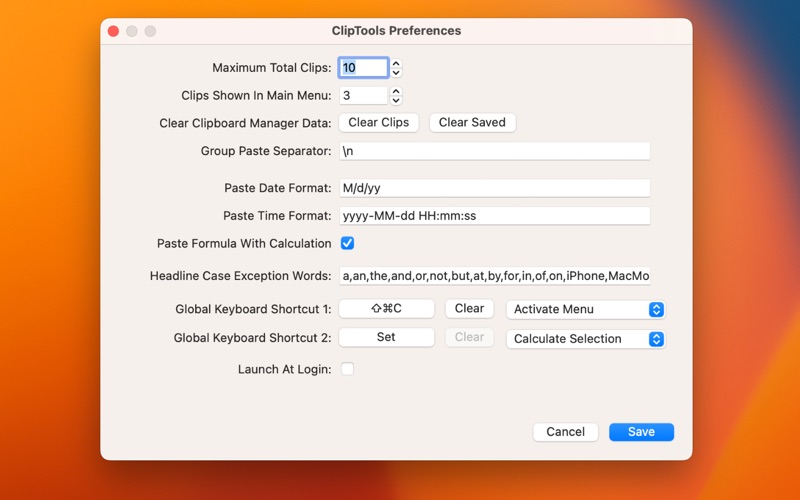Record new shortcut in Shortcut 1 box

(386, 309)
